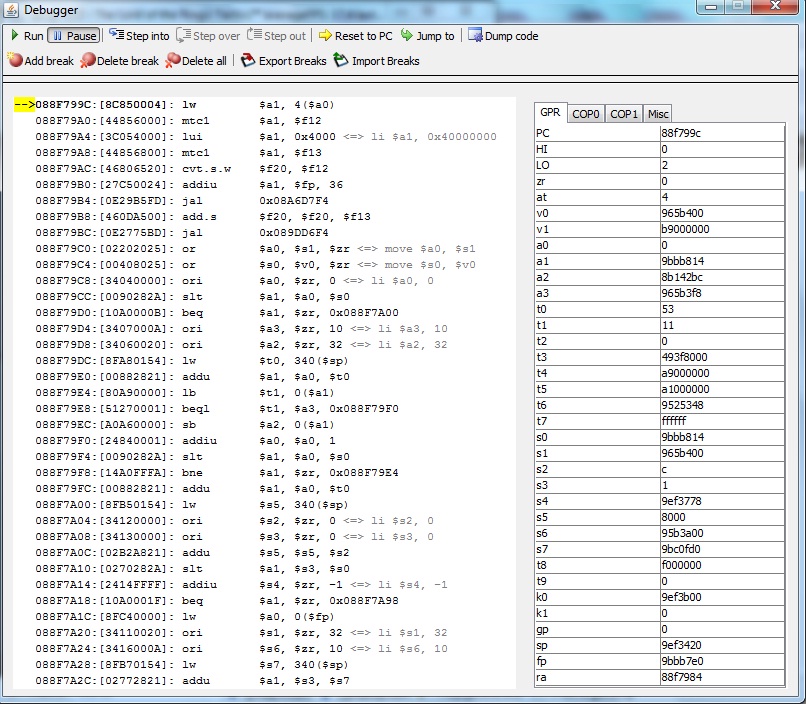The width and height of the screenshot is (806, 704).
Task: Toggle the Pause button
Action: pyautogui.click(x=73, y=36)
